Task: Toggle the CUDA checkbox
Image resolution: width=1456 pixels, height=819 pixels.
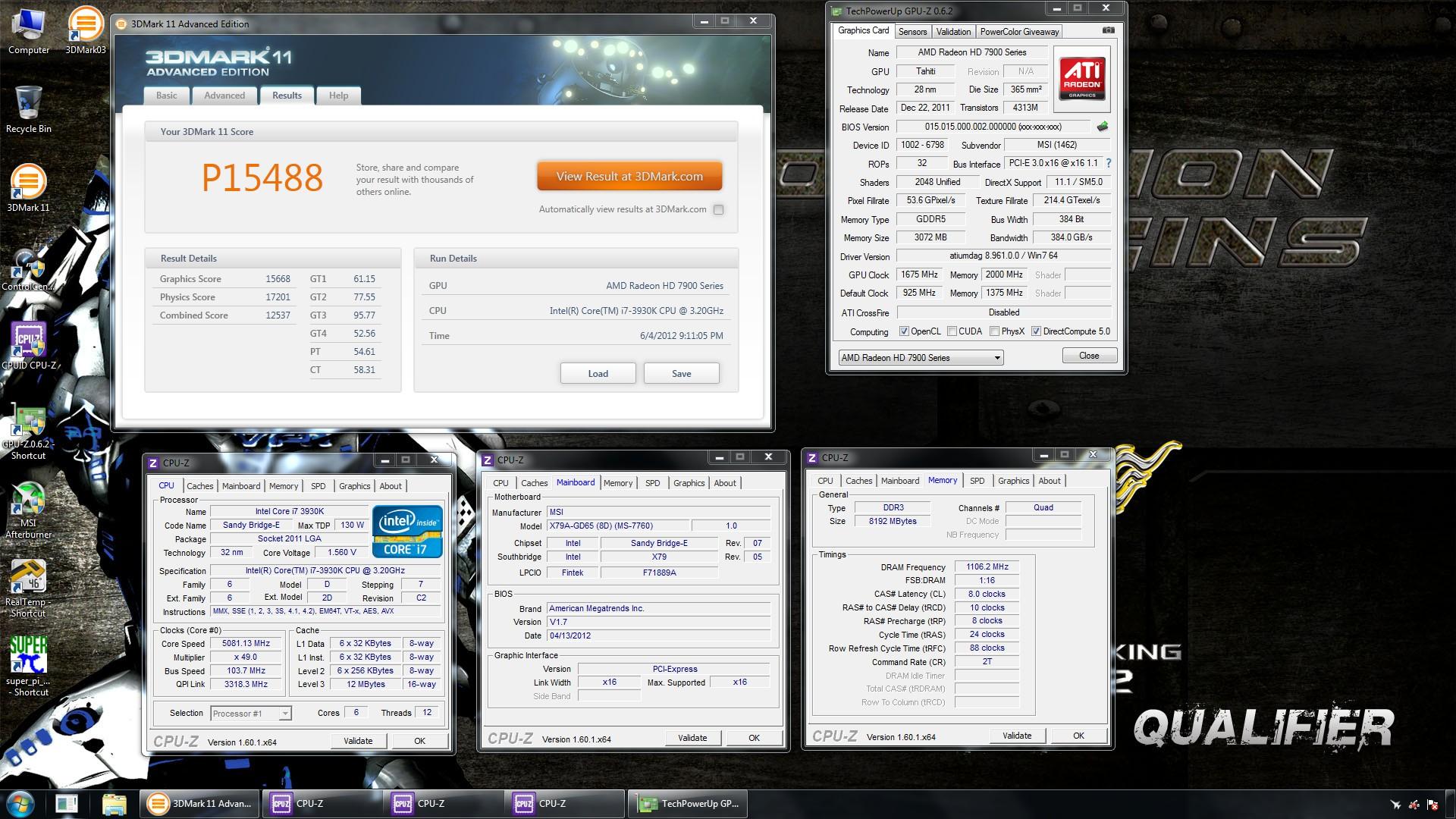Action: point(952,331)
